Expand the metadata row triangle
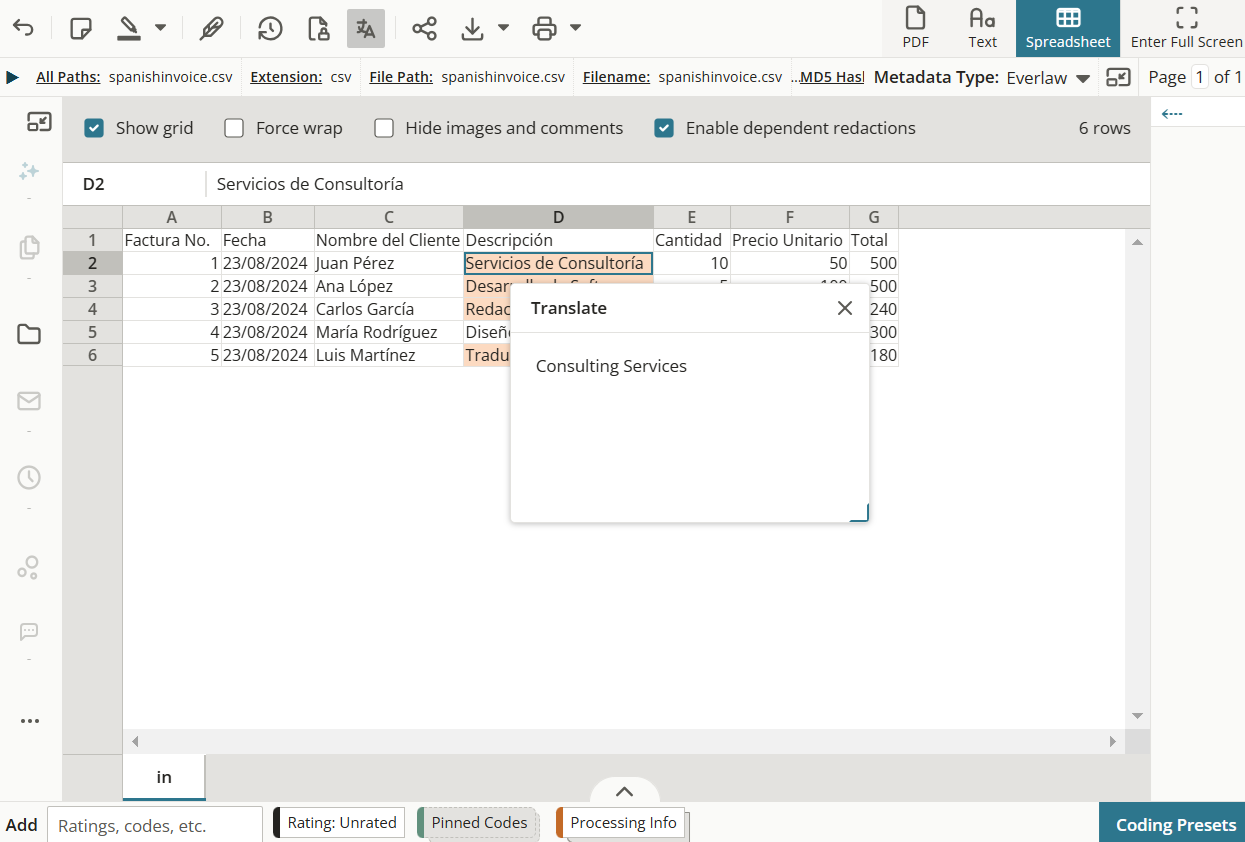1245x842 pixels. (x=12, y=77)
